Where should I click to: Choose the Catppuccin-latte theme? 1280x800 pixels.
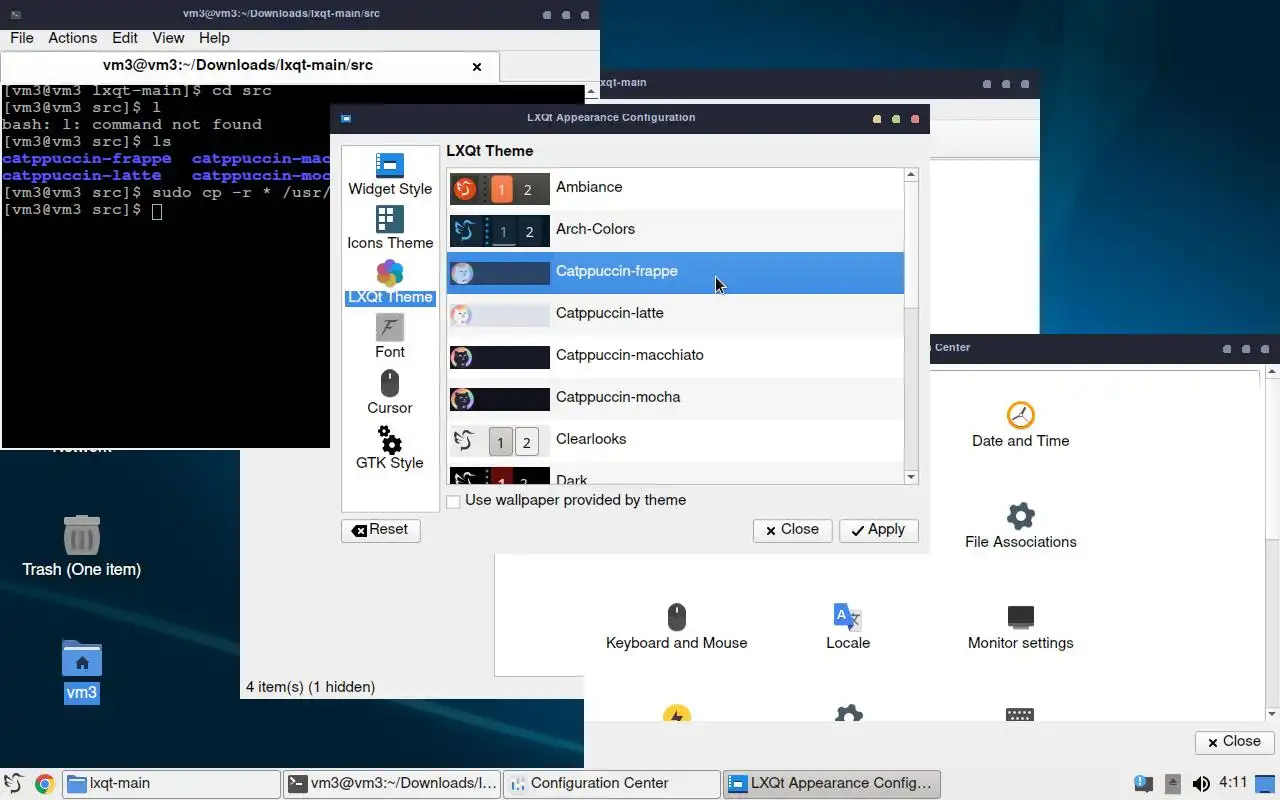coord(675,314)
